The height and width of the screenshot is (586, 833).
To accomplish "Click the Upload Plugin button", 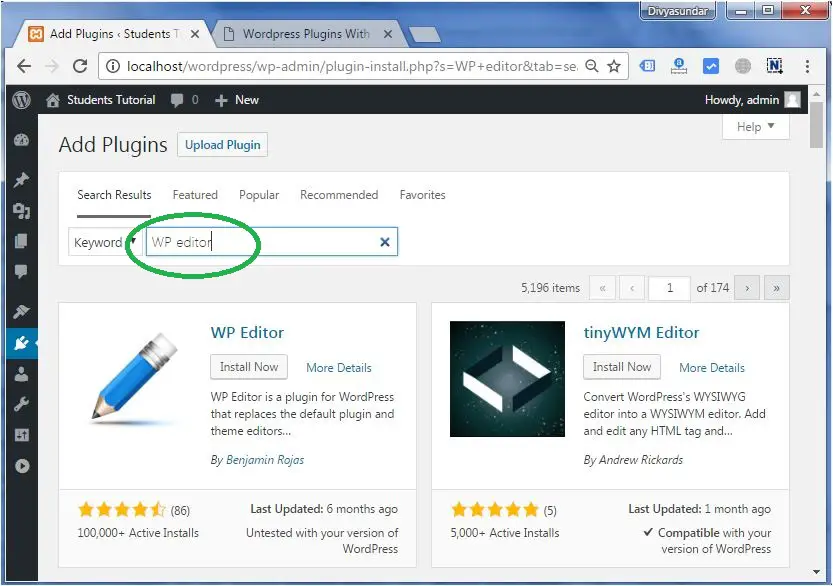I will 222,145.
